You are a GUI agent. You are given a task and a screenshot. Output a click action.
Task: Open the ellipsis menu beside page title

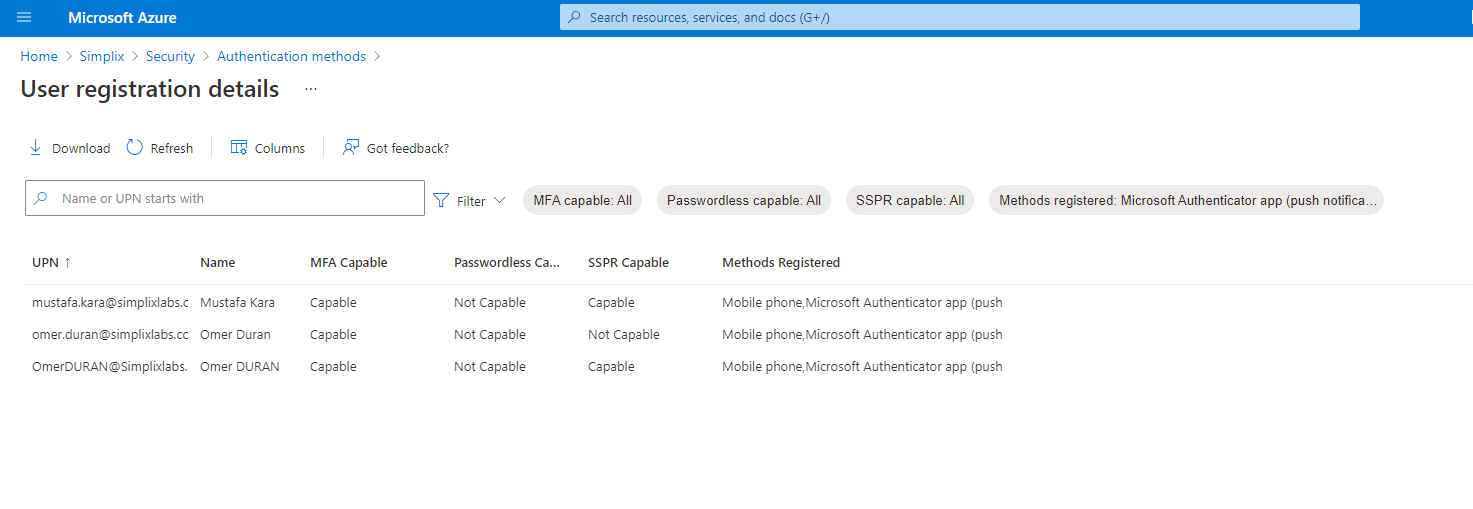pos(311,89)
